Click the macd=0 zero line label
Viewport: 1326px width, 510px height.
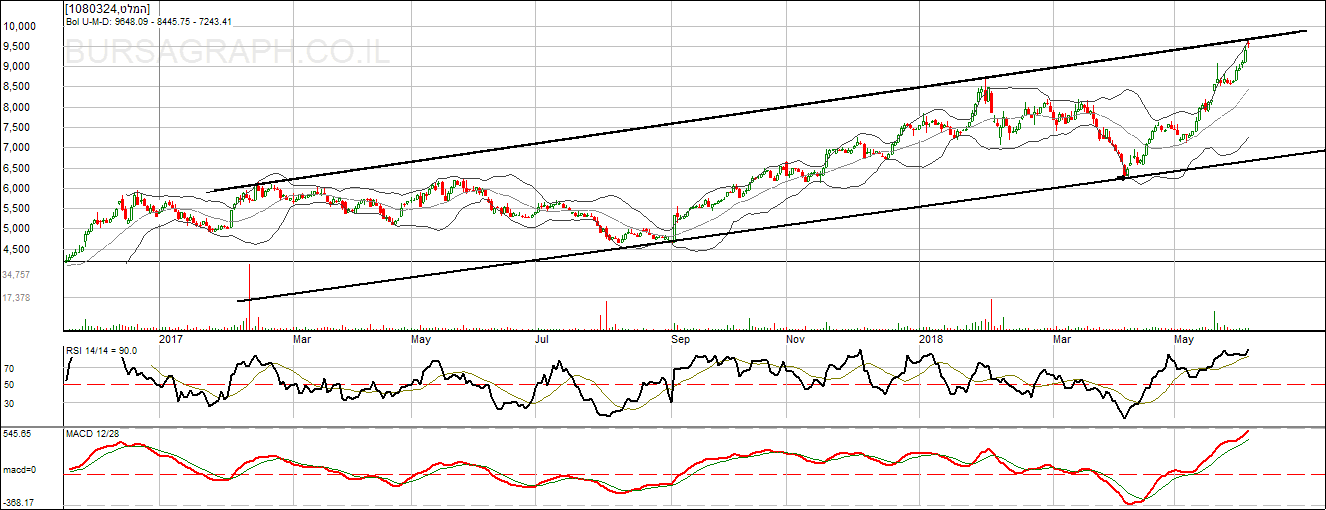(20, 470)
